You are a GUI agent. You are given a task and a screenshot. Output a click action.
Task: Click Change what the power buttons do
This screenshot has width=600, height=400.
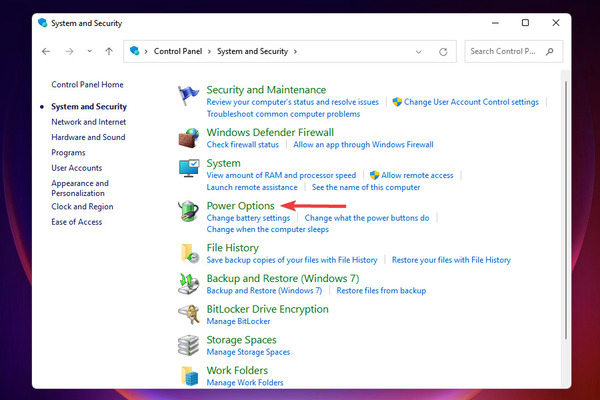pos(367,218)
